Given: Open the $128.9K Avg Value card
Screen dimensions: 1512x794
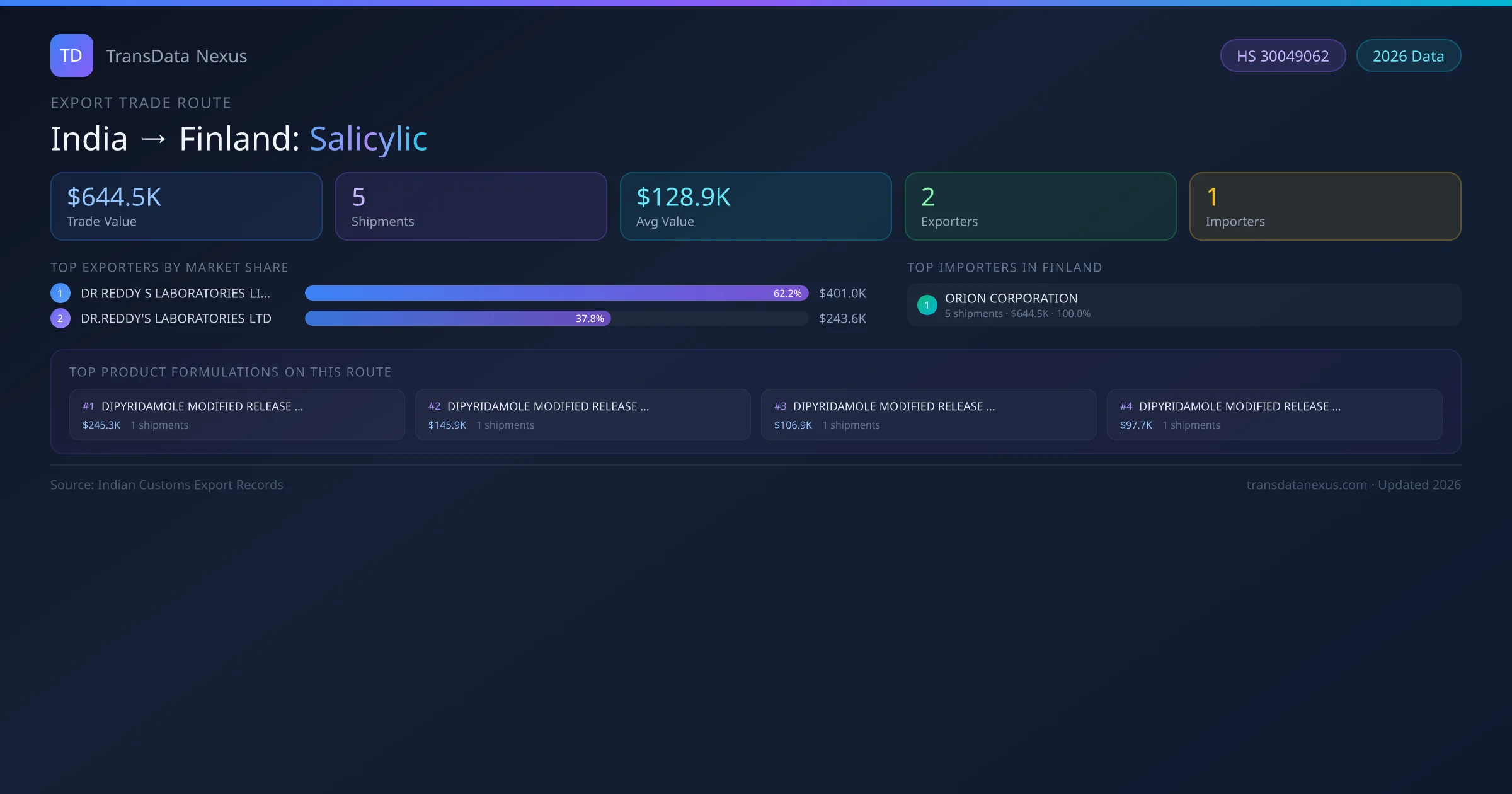Looking at the screenshot, I should click(755, 207).
